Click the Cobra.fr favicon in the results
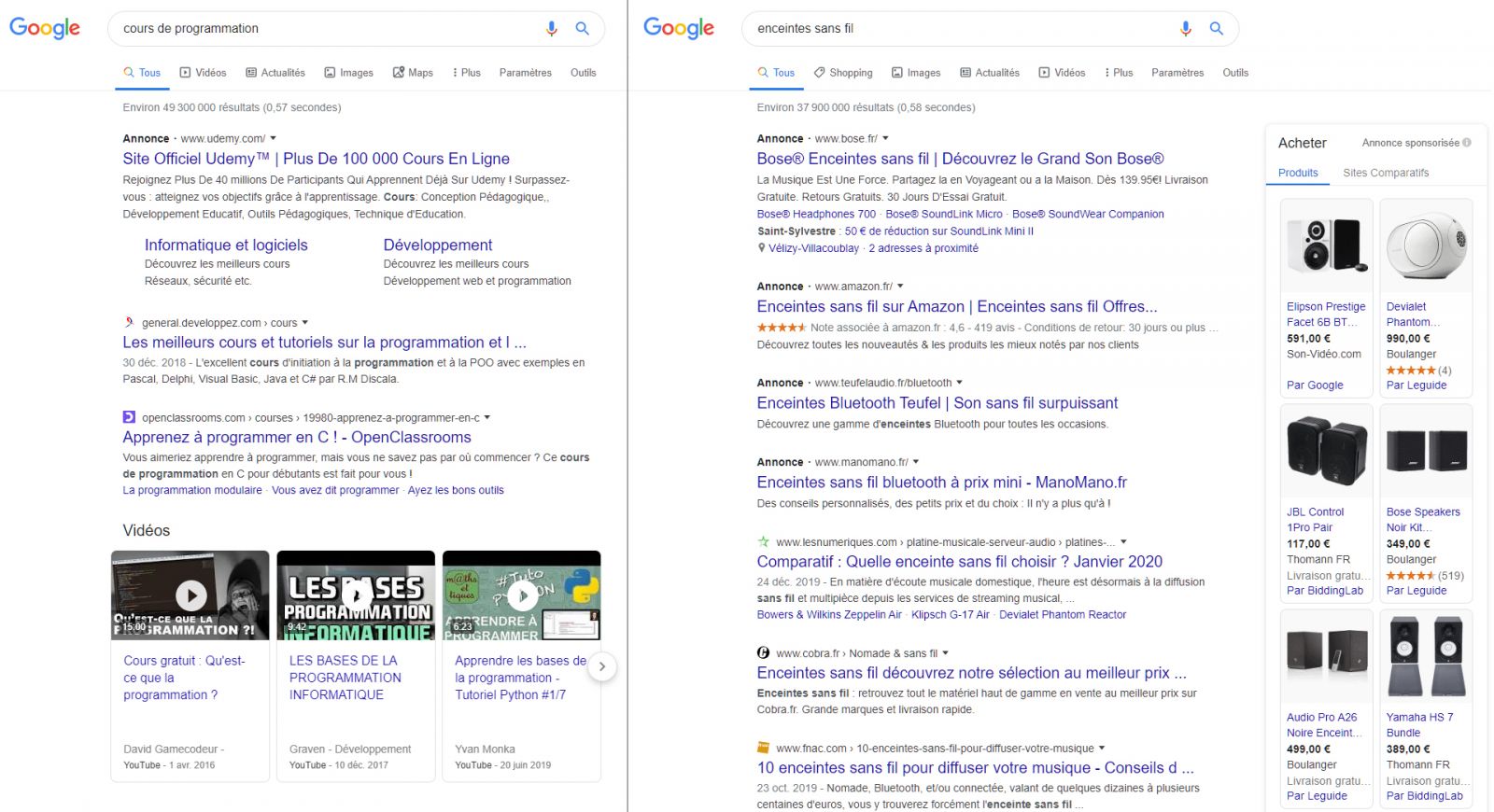The image size is (1494, 812). click(763, 653)
